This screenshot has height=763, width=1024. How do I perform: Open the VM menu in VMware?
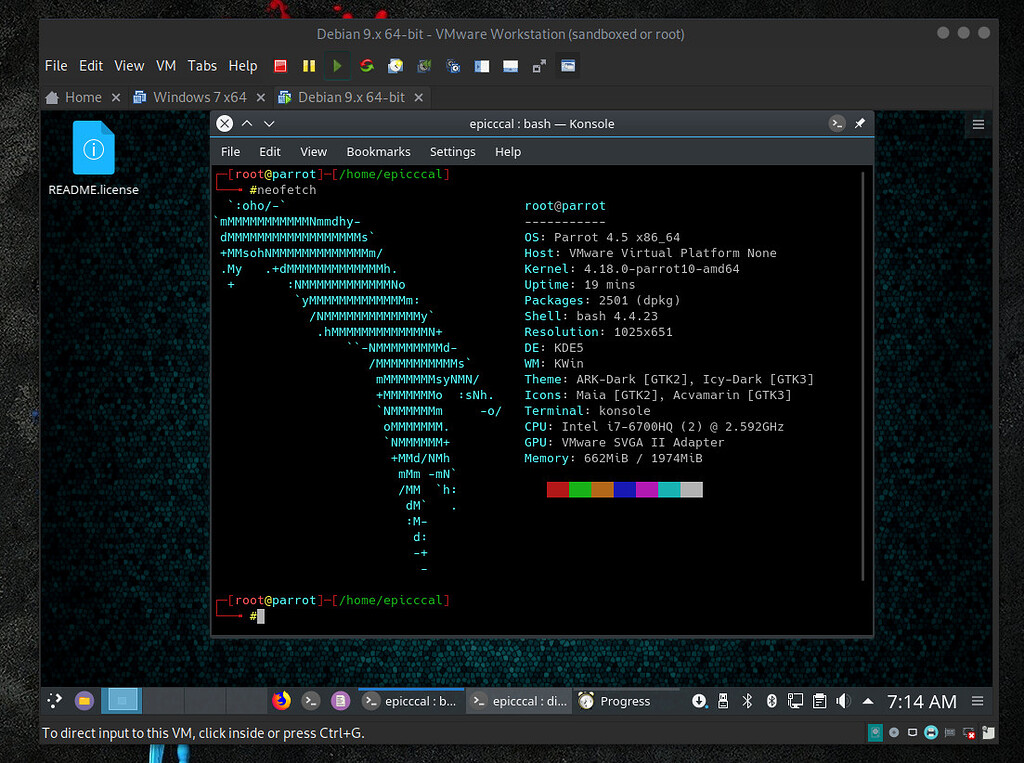pos(166,66)
